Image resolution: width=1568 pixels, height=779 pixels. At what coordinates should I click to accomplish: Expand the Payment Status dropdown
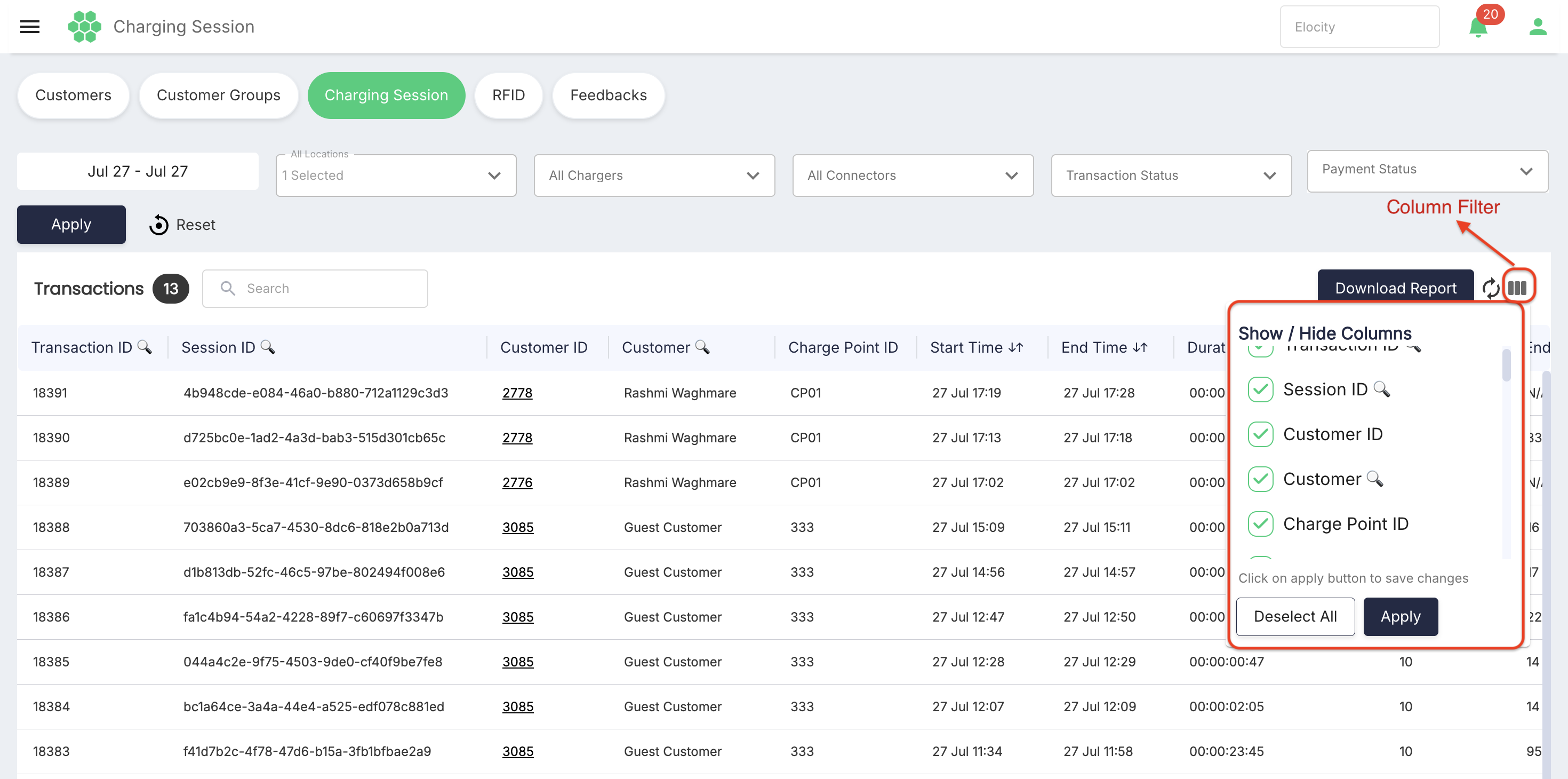1427,171
